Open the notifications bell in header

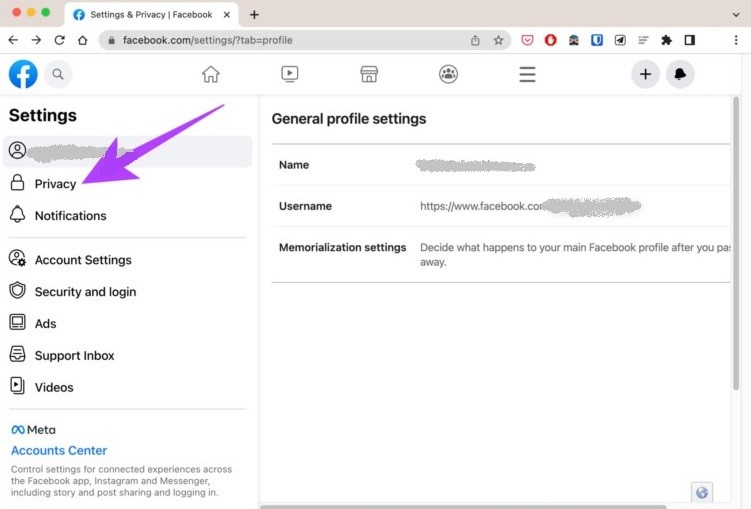click(x=680, y=74)
